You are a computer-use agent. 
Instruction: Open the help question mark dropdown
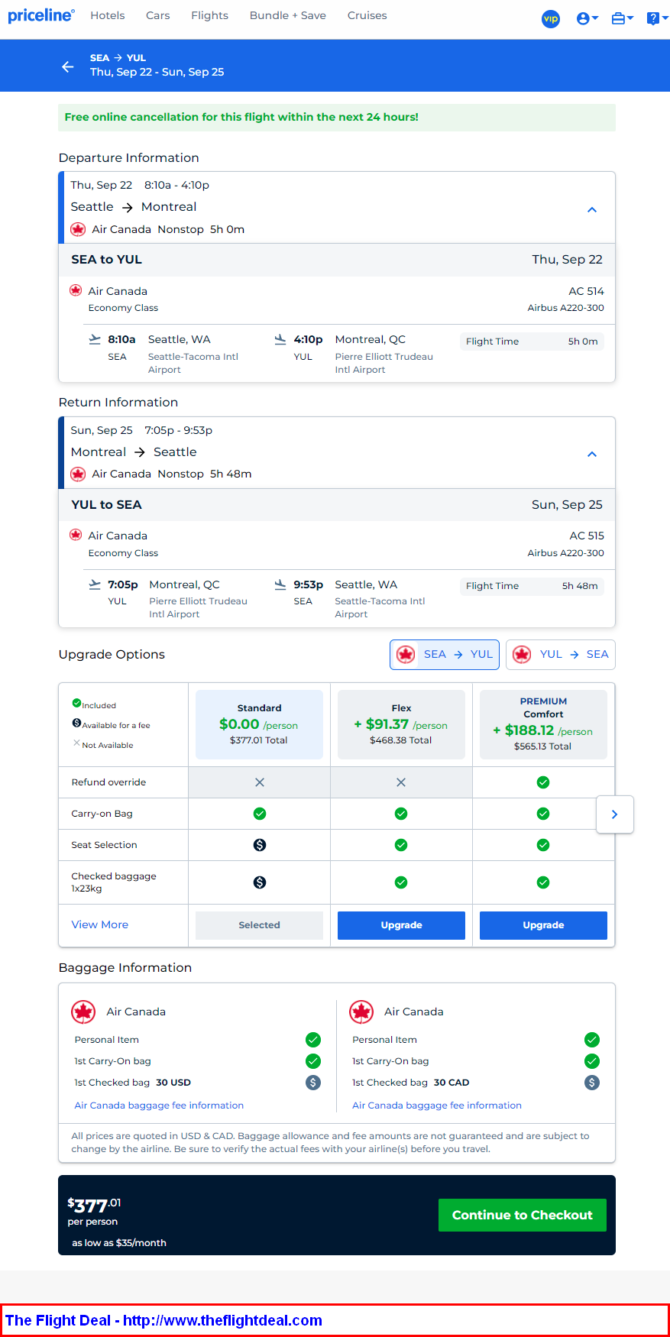click(655, 18)
